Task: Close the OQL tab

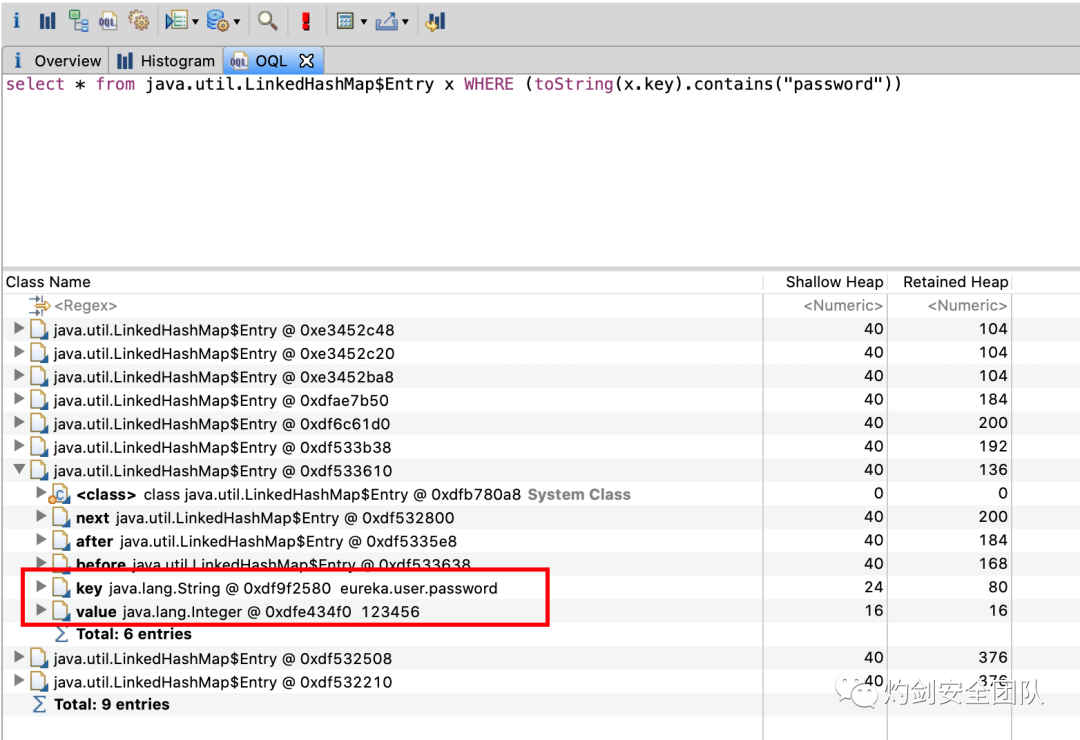Action: [307, 61]
